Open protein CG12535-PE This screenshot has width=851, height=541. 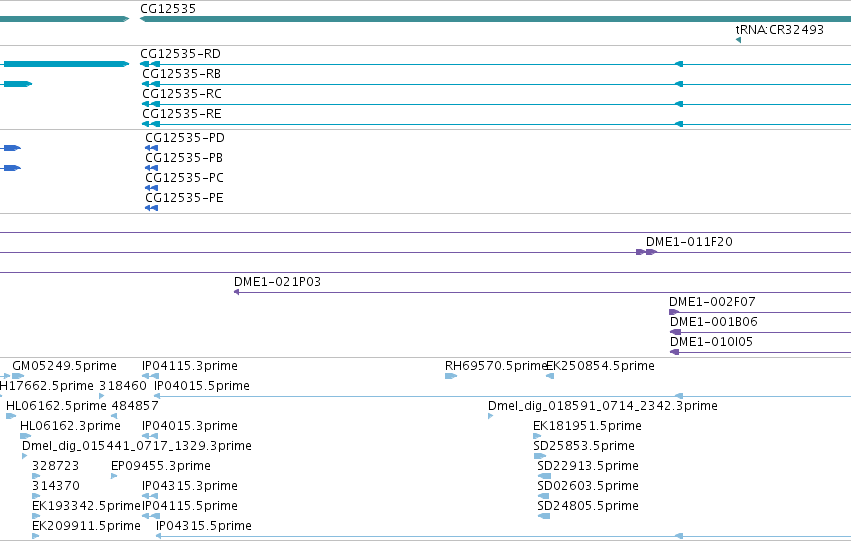[184, 198]
